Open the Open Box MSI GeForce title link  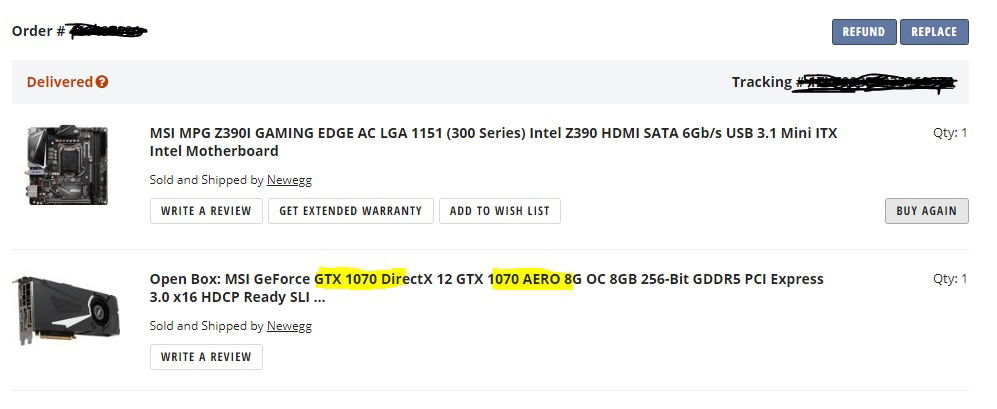coord(486,288)
